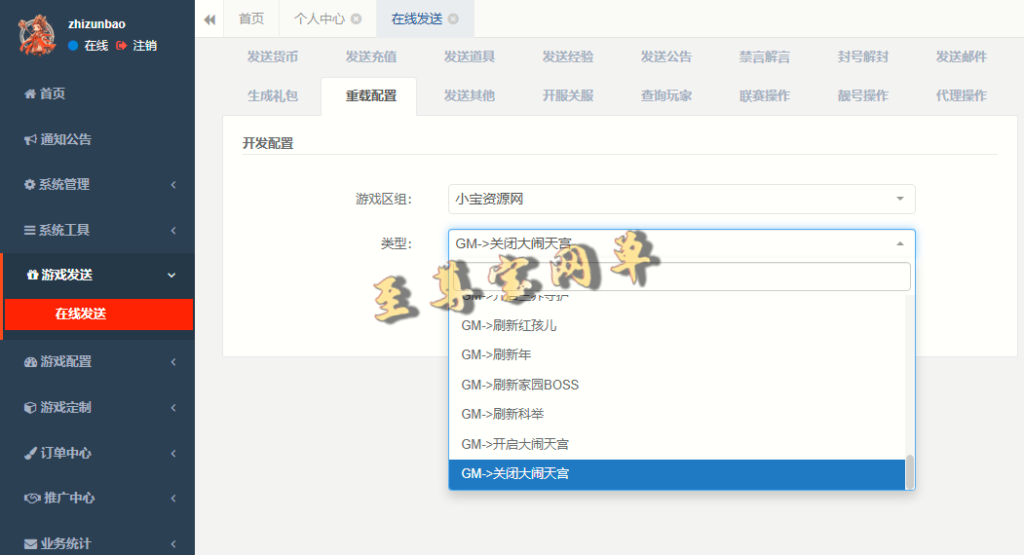Switch to the 查询玩家 tab

[666, 96]
